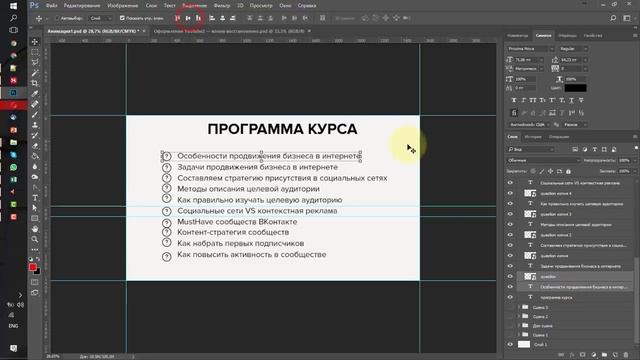Select the Crop tool
This screenshot has width=640, height=360.
pos(35,83)
